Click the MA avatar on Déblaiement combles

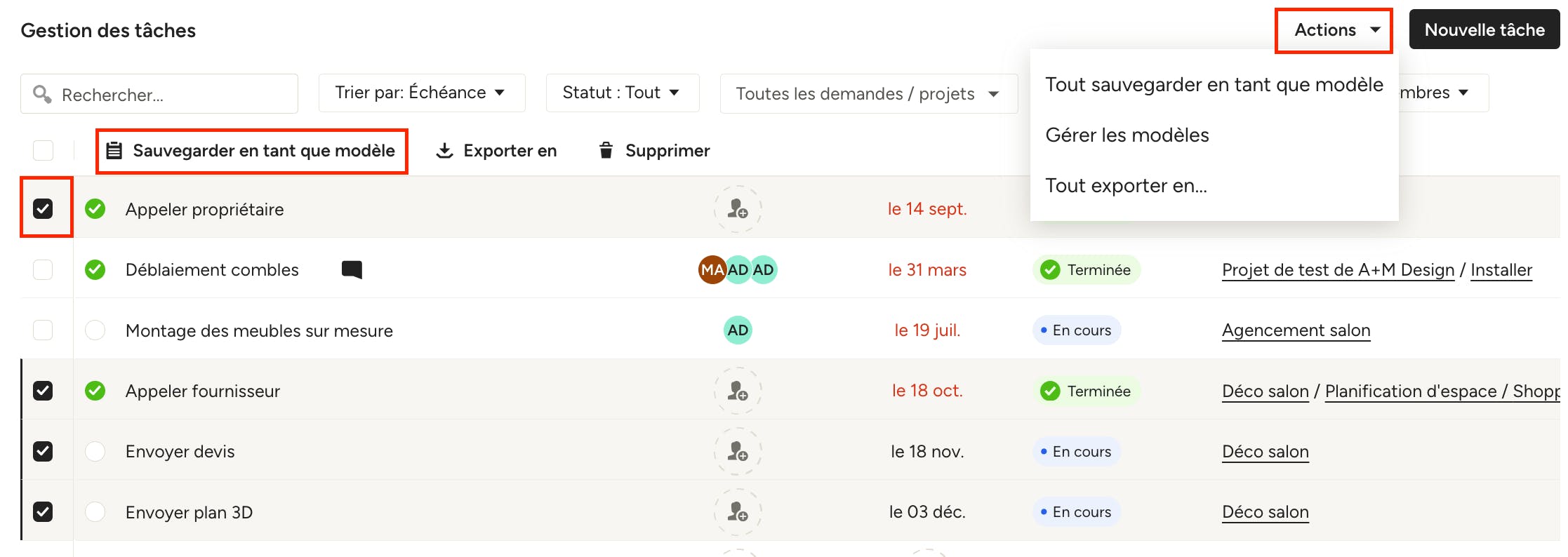click(712, 270)
